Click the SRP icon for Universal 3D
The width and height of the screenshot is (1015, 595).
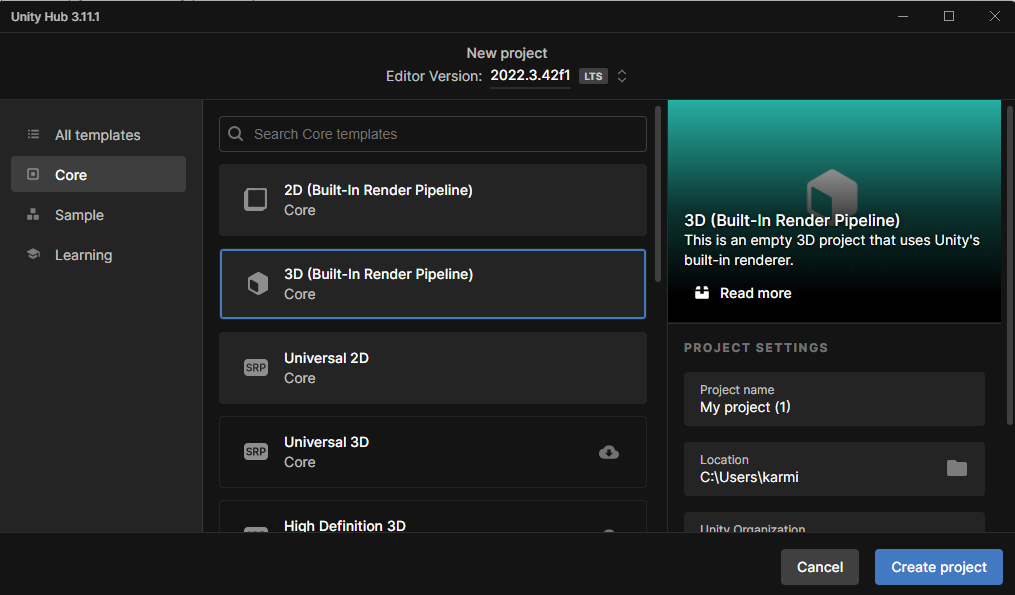point(256,452)
